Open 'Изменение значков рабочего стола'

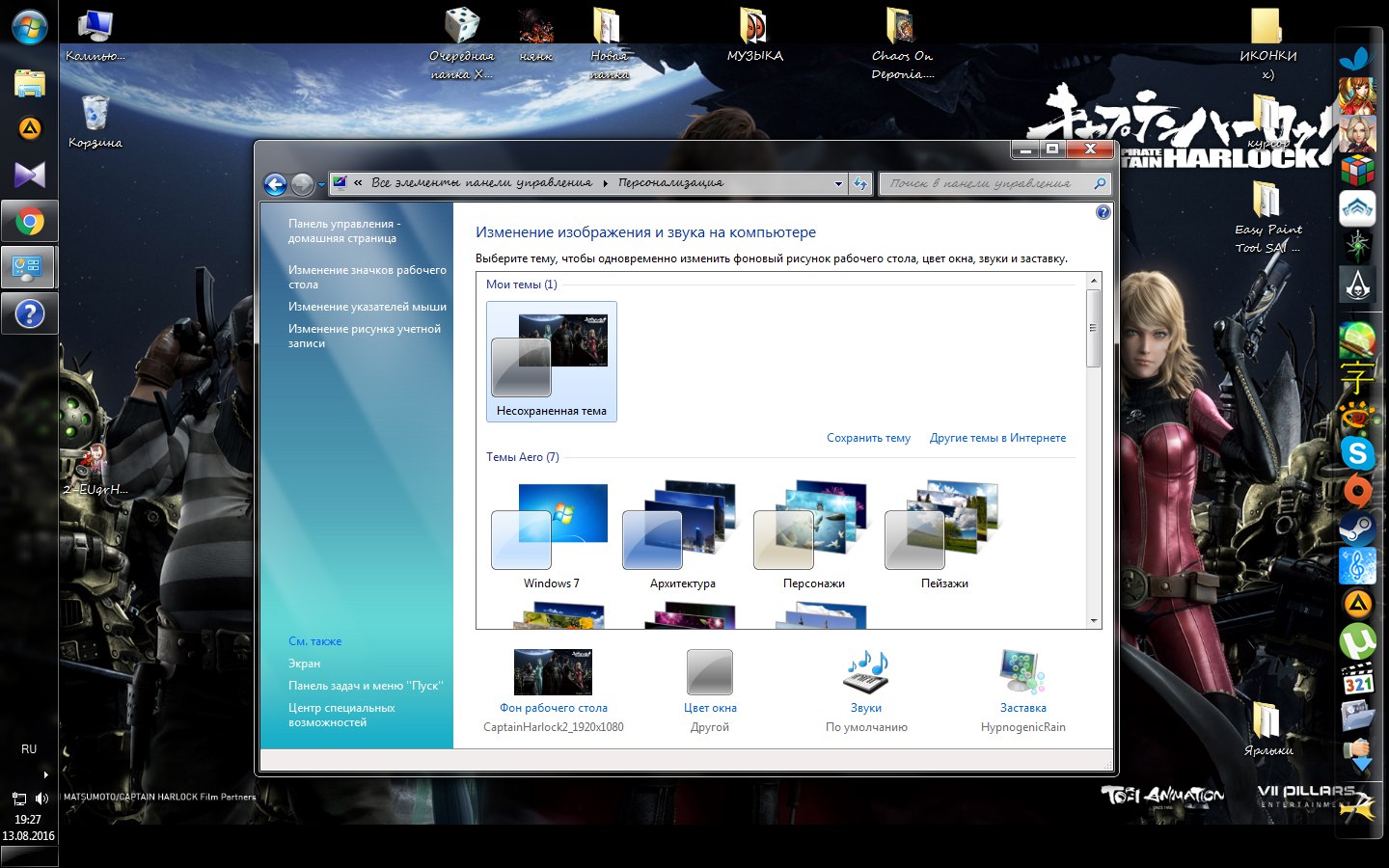tap(367, 277)
